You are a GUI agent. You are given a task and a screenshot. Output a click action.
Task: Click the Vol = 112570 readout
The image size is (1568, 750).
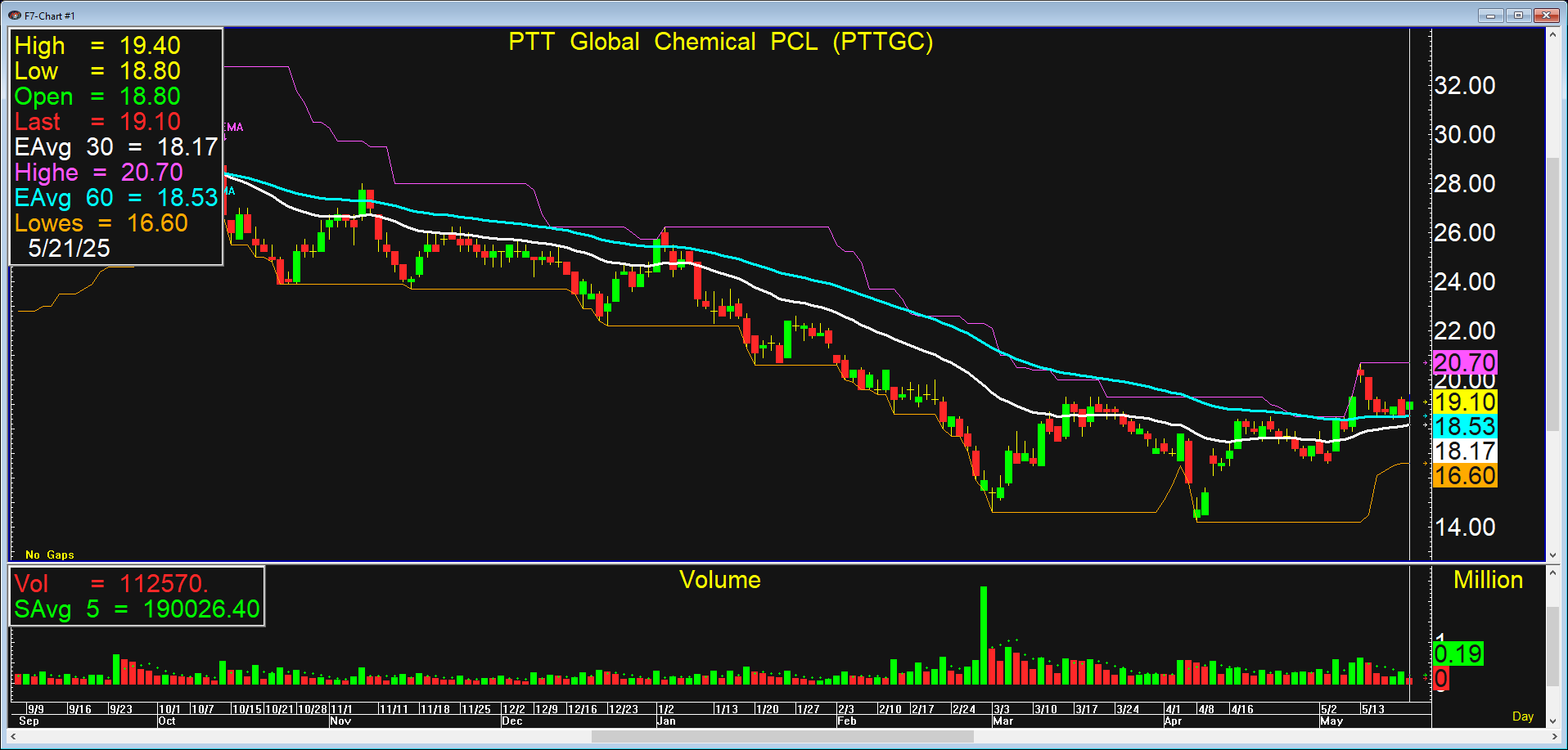[x=111, y=584]
